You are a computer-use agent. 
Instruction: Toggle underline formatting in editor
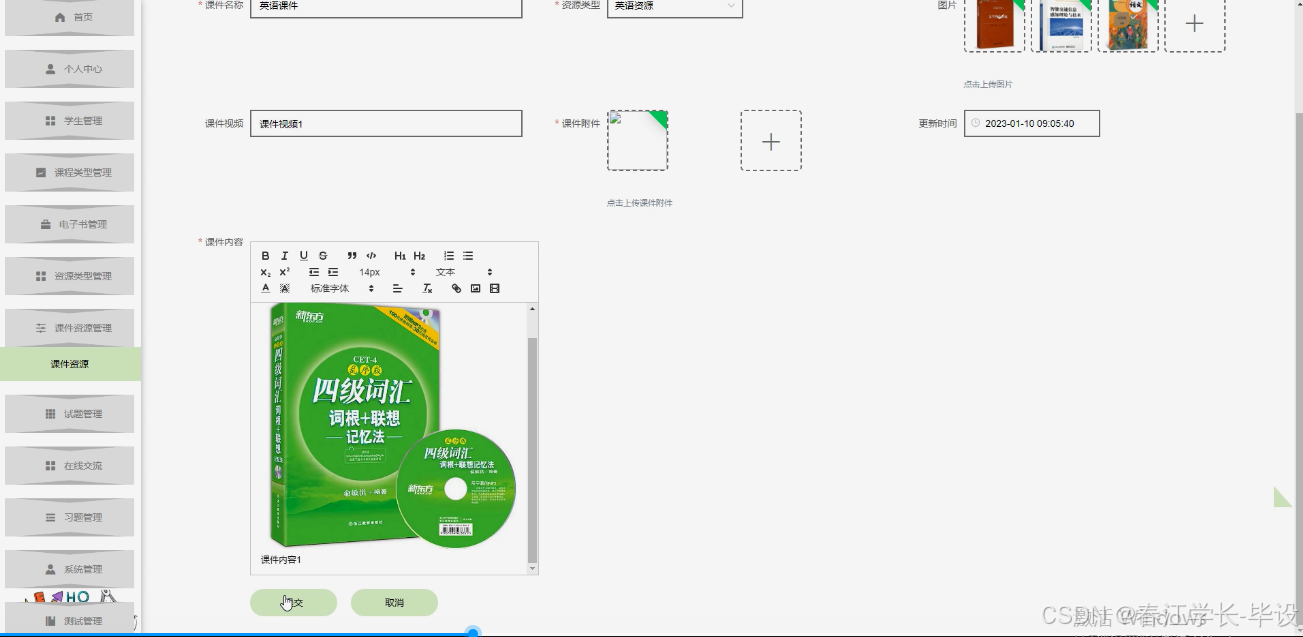point(304,256)
